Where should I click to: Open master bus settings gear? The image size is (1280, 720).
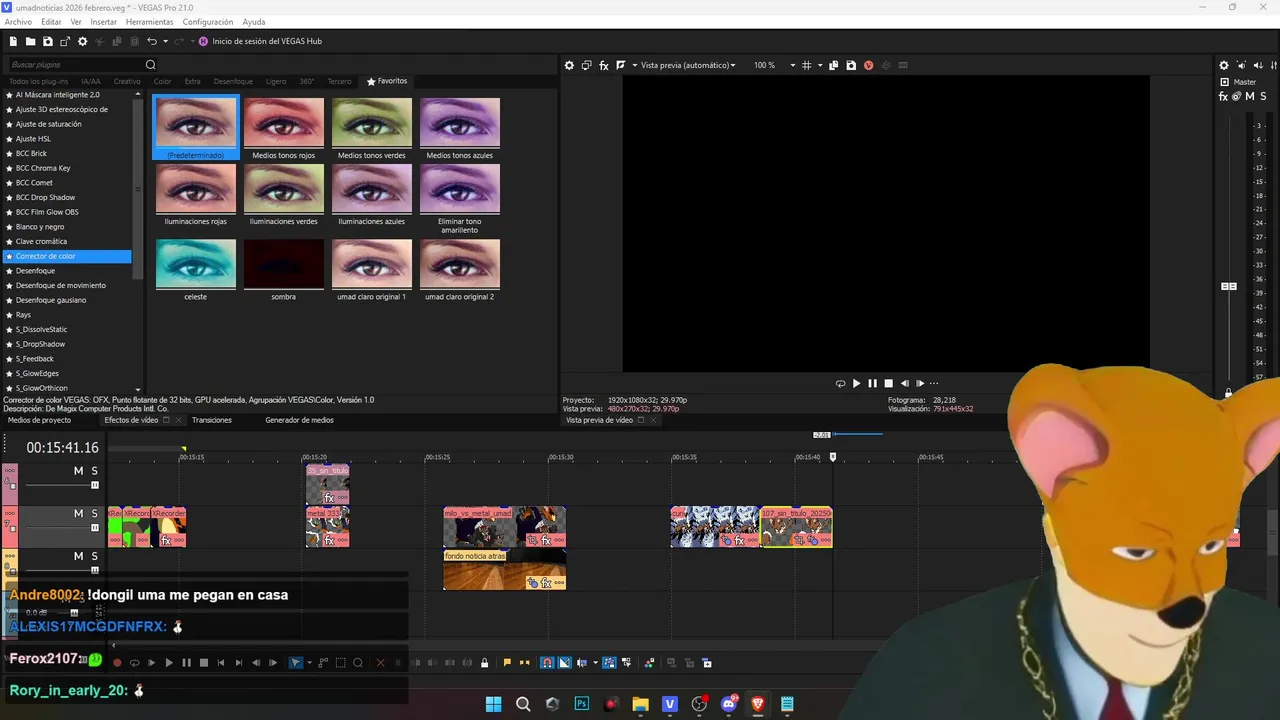1224,65
